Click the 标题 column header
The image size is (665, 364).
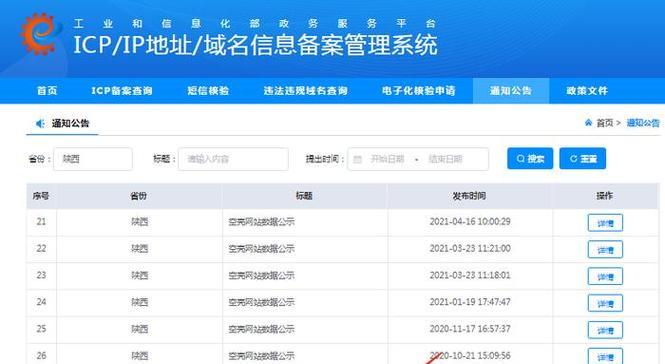coord(304,196)
